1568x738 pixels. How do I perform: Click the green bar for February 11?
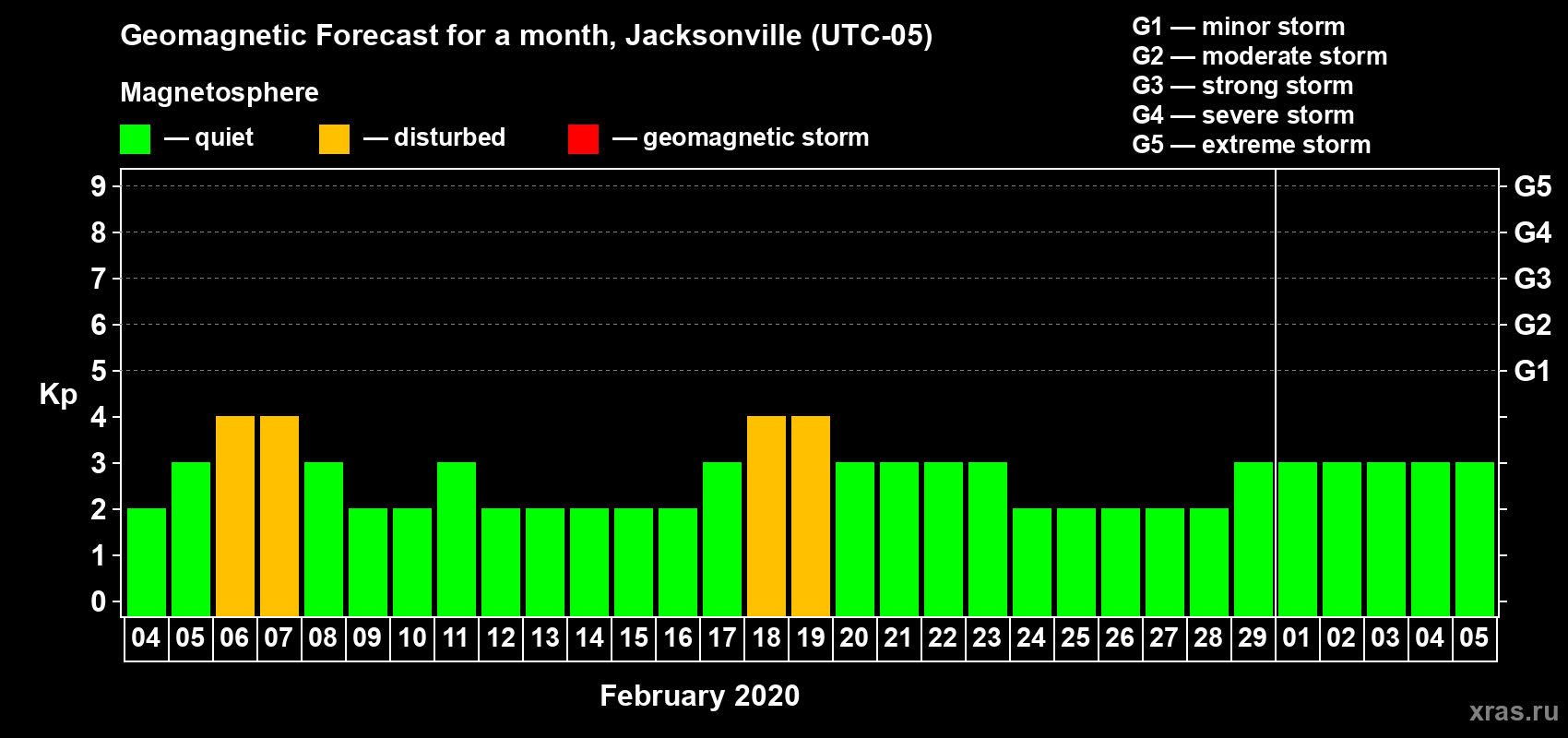click(457, 539)
